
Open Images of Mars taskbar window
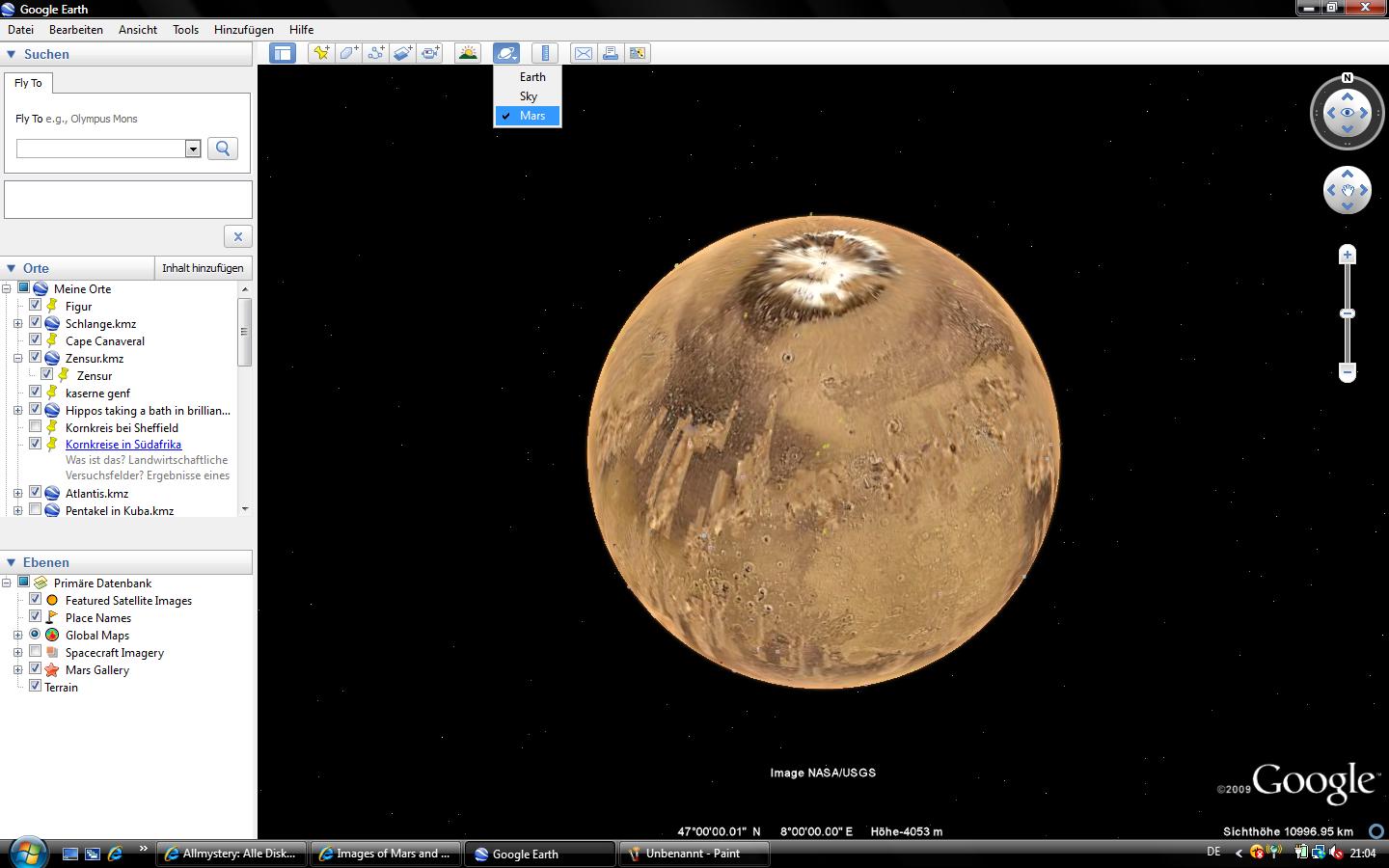click(x=386, y=854)
